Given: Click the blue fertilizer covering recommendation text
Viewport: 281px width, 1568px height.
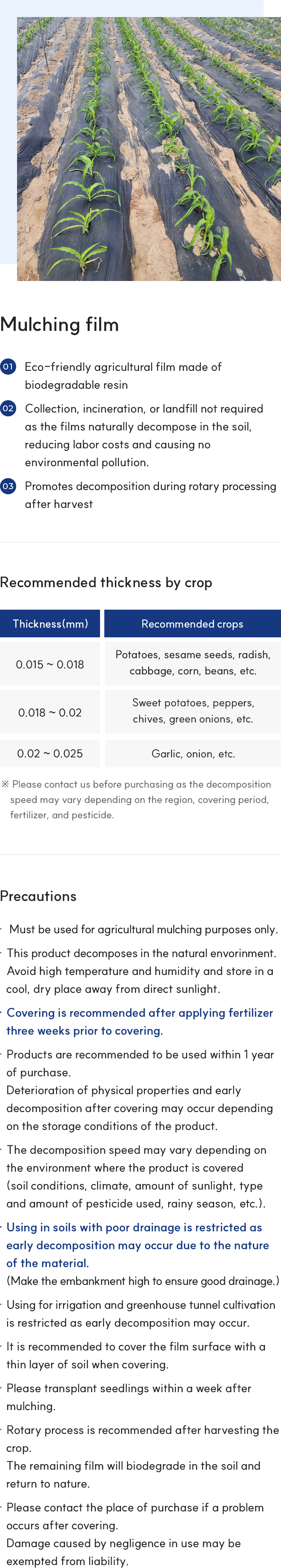Looking at the screenshot, I should click(x=139, y=1021).
